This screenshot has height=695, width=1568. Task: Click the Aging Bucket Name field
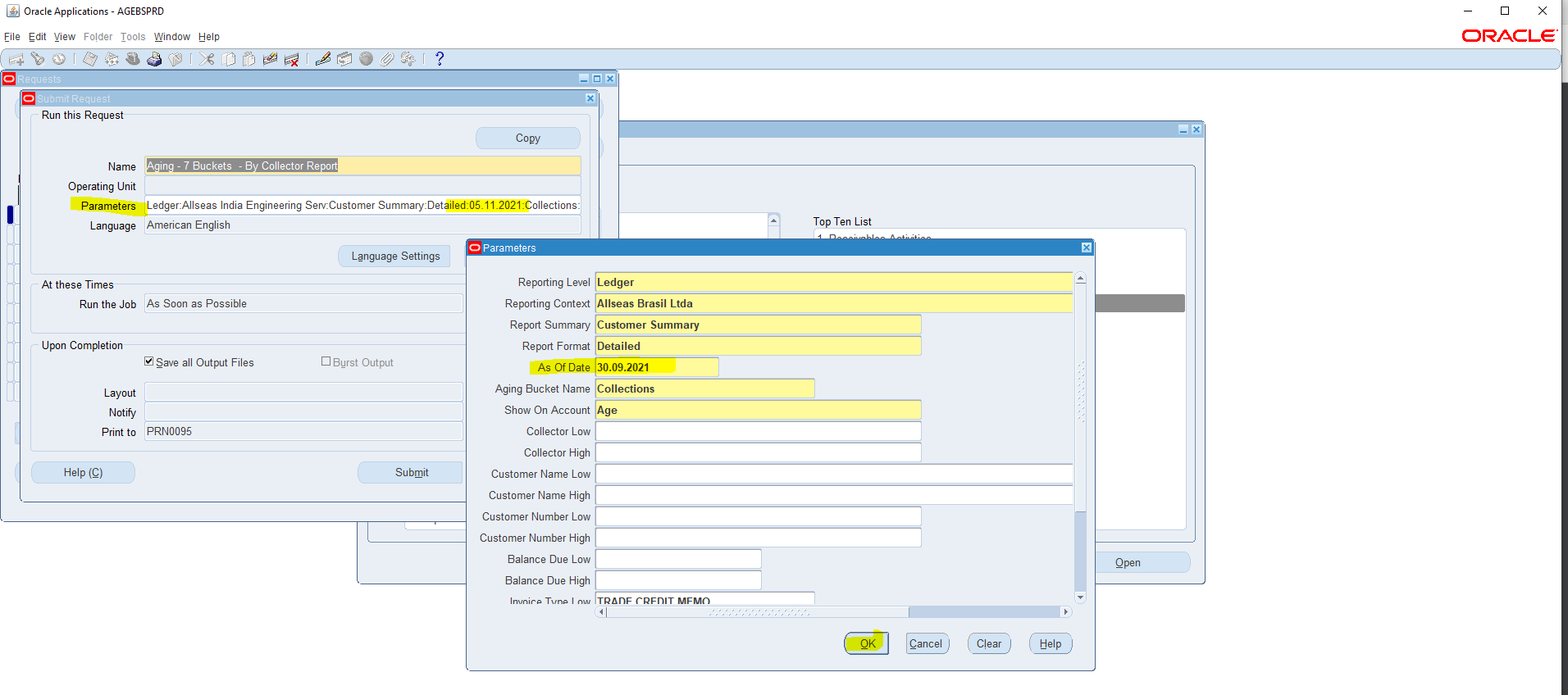(x=705, y=388)
